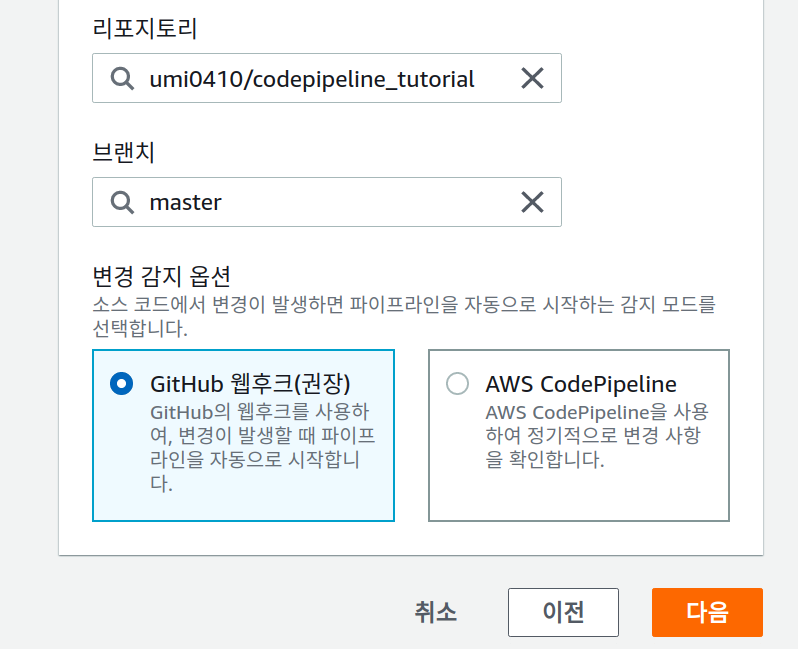The image size is (798, 649).
Task: Click inside the master branch input
Action: pyautogui.click(x=327, y=202)
